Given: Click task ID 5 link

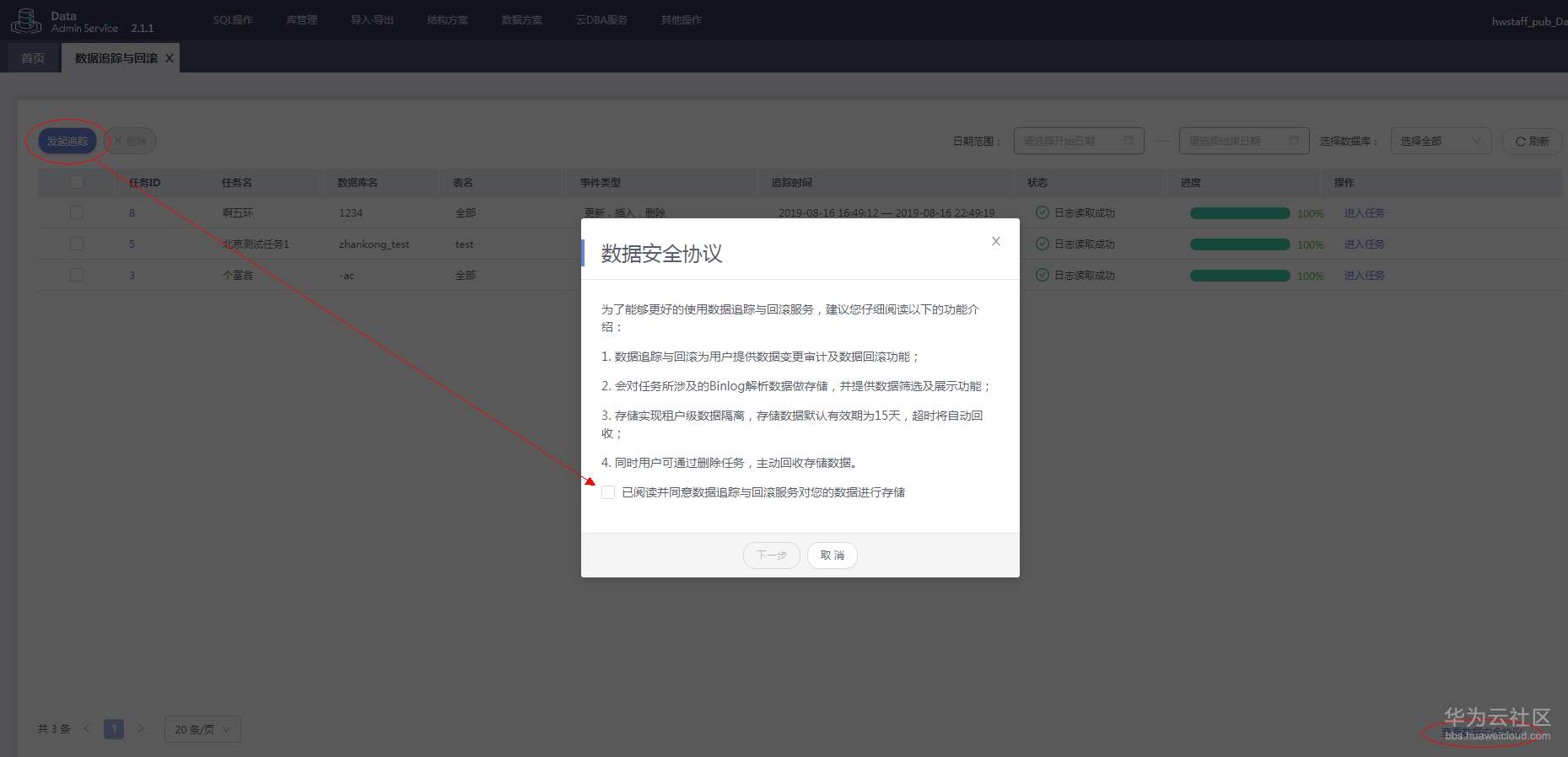Looking at the screenshot, I should [132, 244].
